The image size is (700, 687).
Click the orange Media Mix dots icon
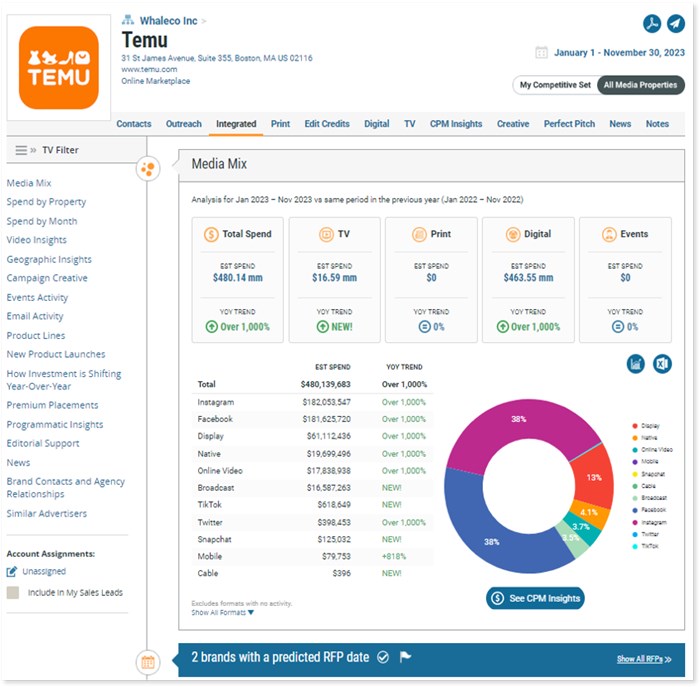(148, 168)
